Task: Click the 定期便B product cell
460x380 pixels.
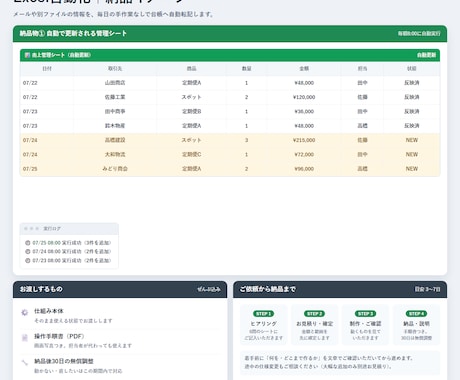Action: tap(191, 111)
